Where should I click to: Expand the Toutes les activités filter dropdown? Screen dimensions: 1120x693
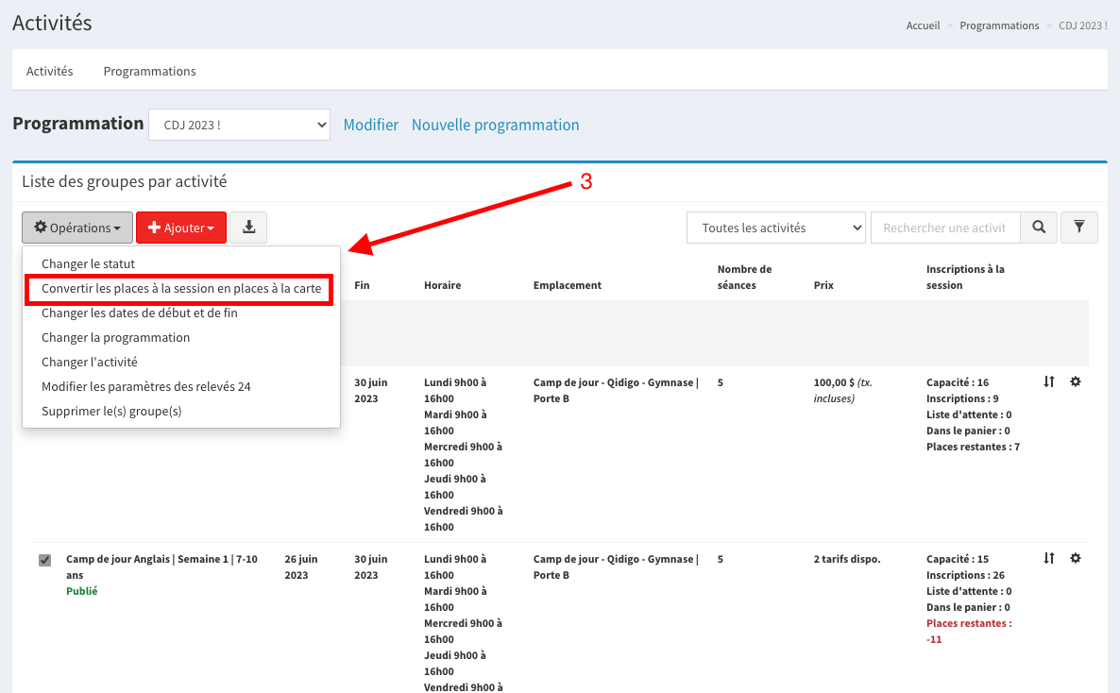[x=775, y=228]
